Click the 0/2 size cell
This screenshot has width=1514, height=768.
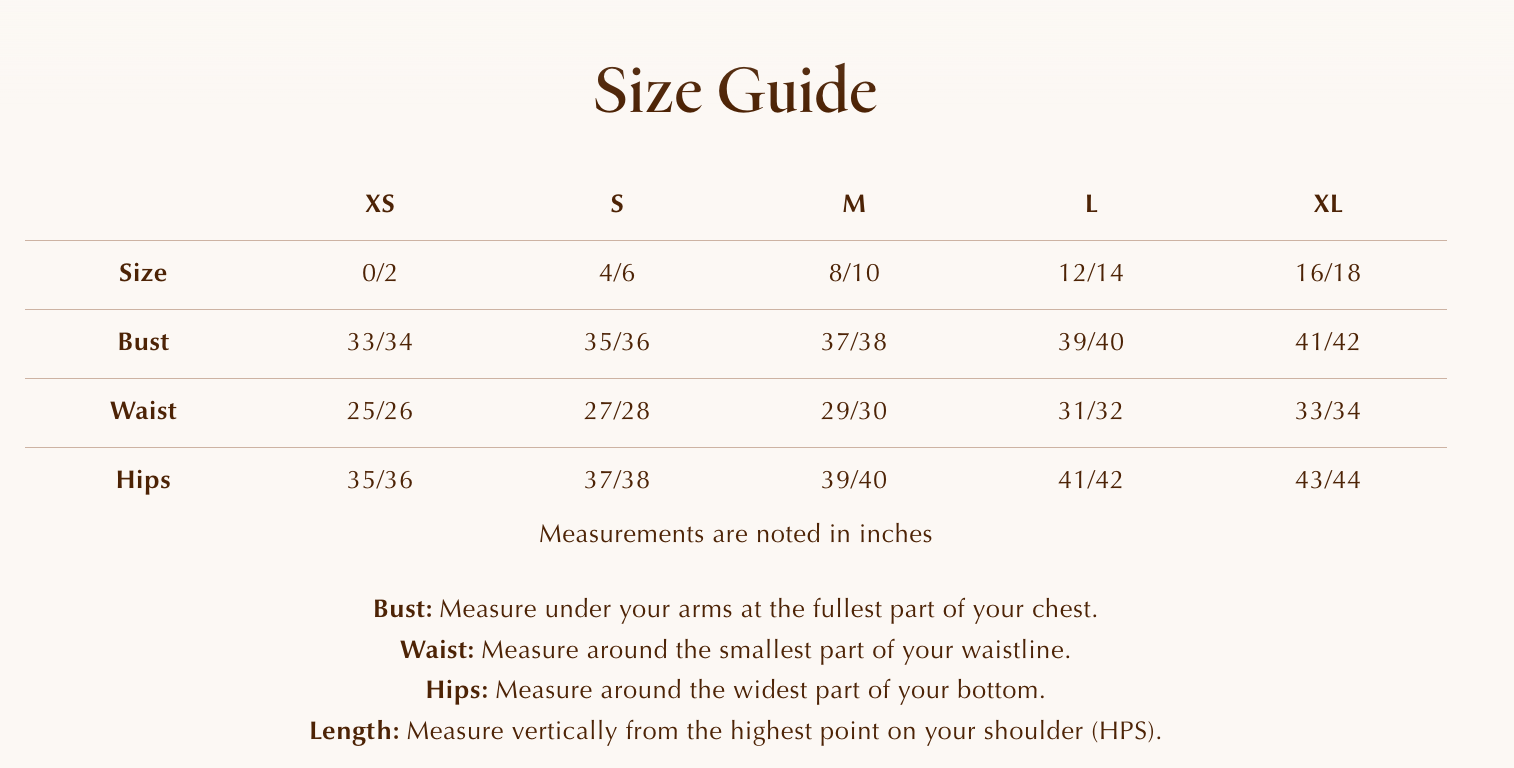[380, 273]
